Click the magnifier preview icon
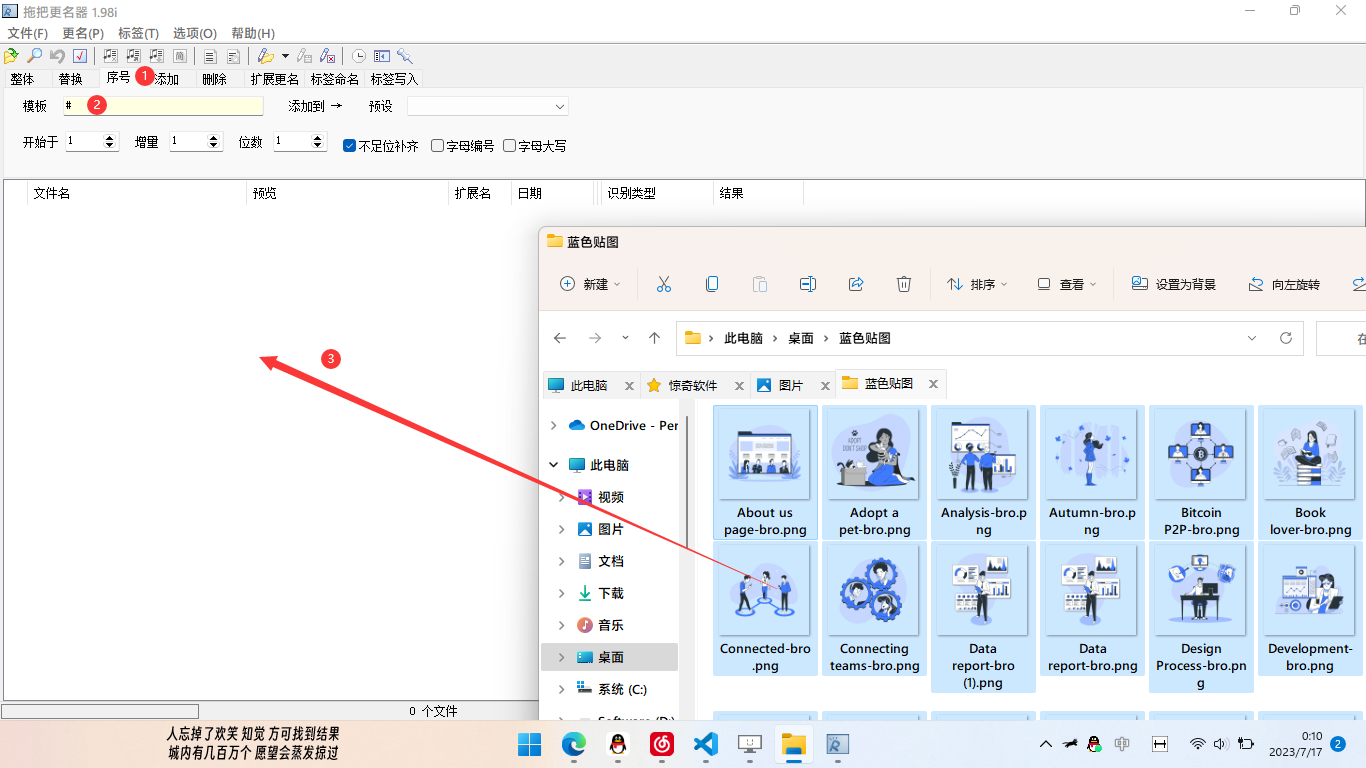This screenshot has width=1366, height=768. pos(34,56)
